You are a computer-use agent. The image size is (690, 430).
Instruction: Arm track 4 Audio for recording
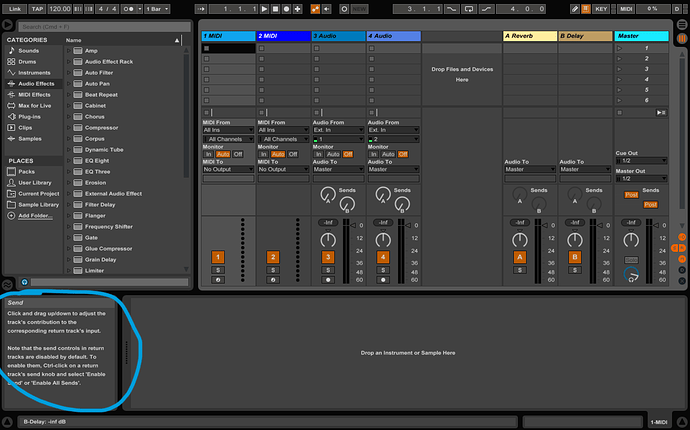click(x=383, y=280)
